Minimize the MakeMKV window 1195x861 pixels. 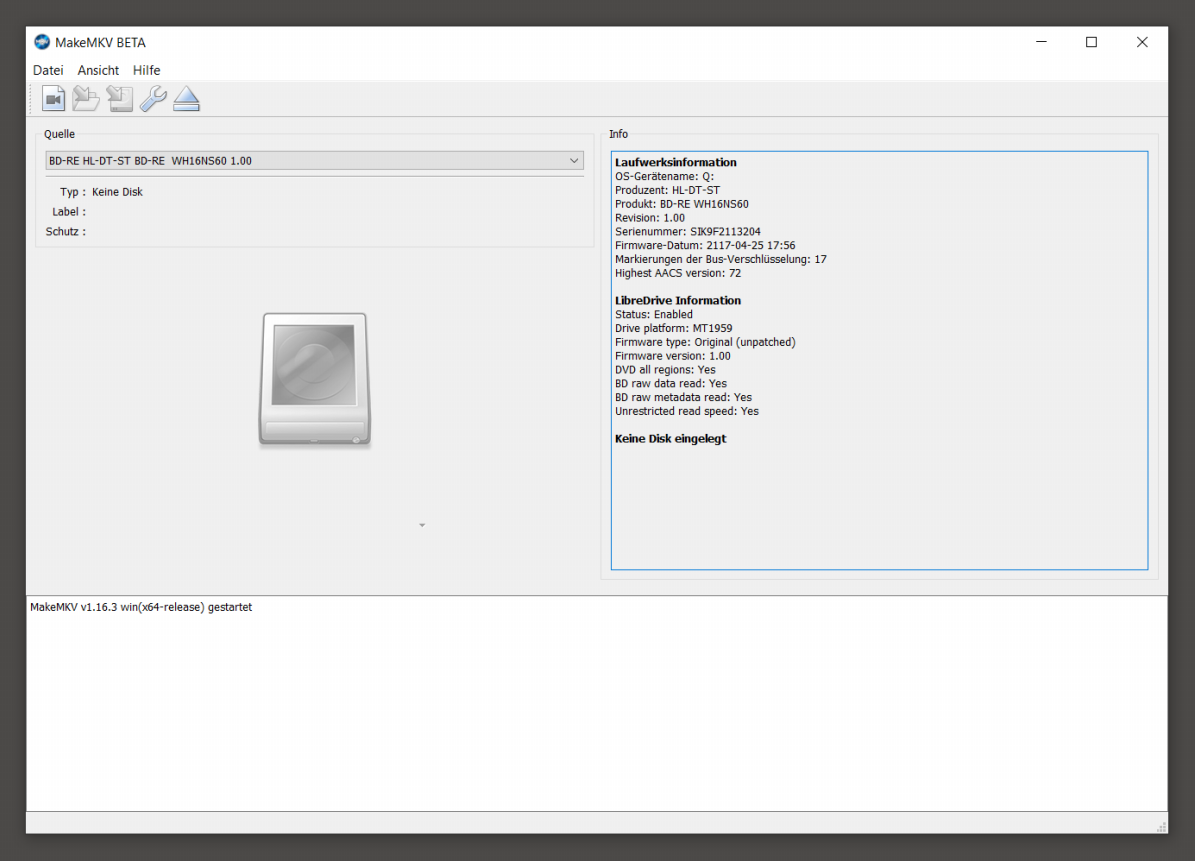[1041, 42]
